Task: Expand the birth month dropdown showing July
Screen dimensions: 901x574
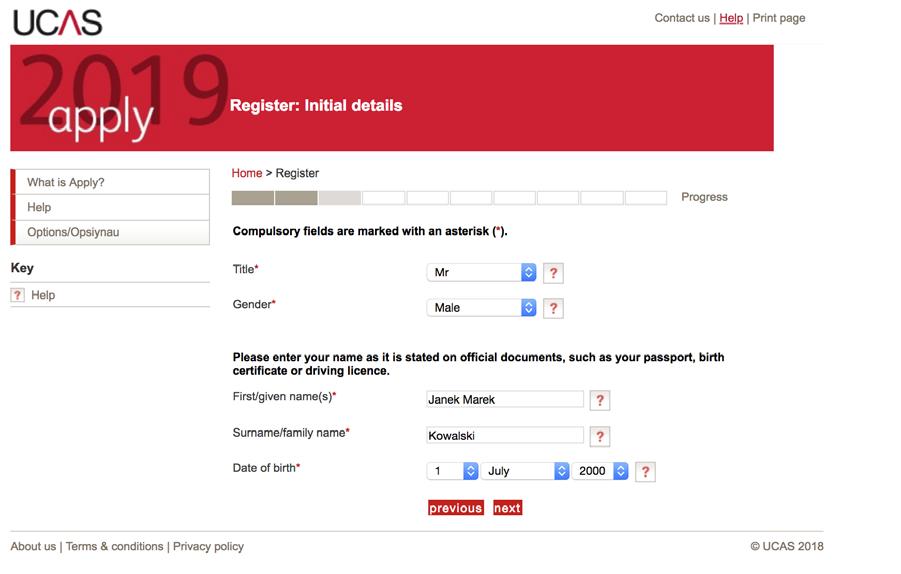Action: click(x=525, y=471)
